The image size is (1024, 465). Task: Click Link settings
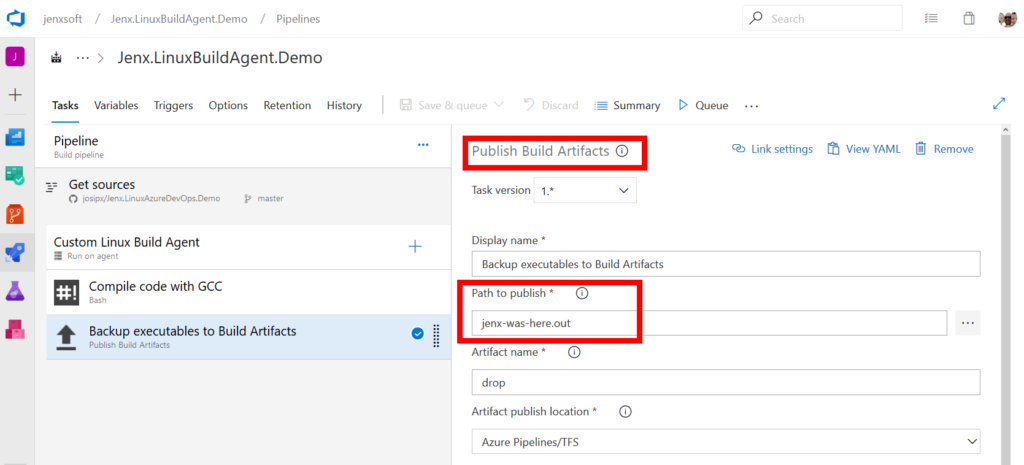772,149
